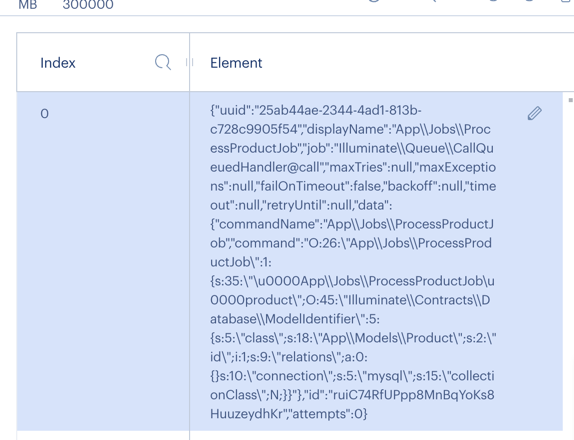Click blank area right of Element header
The image size is (574, 440).
[417, 62]
